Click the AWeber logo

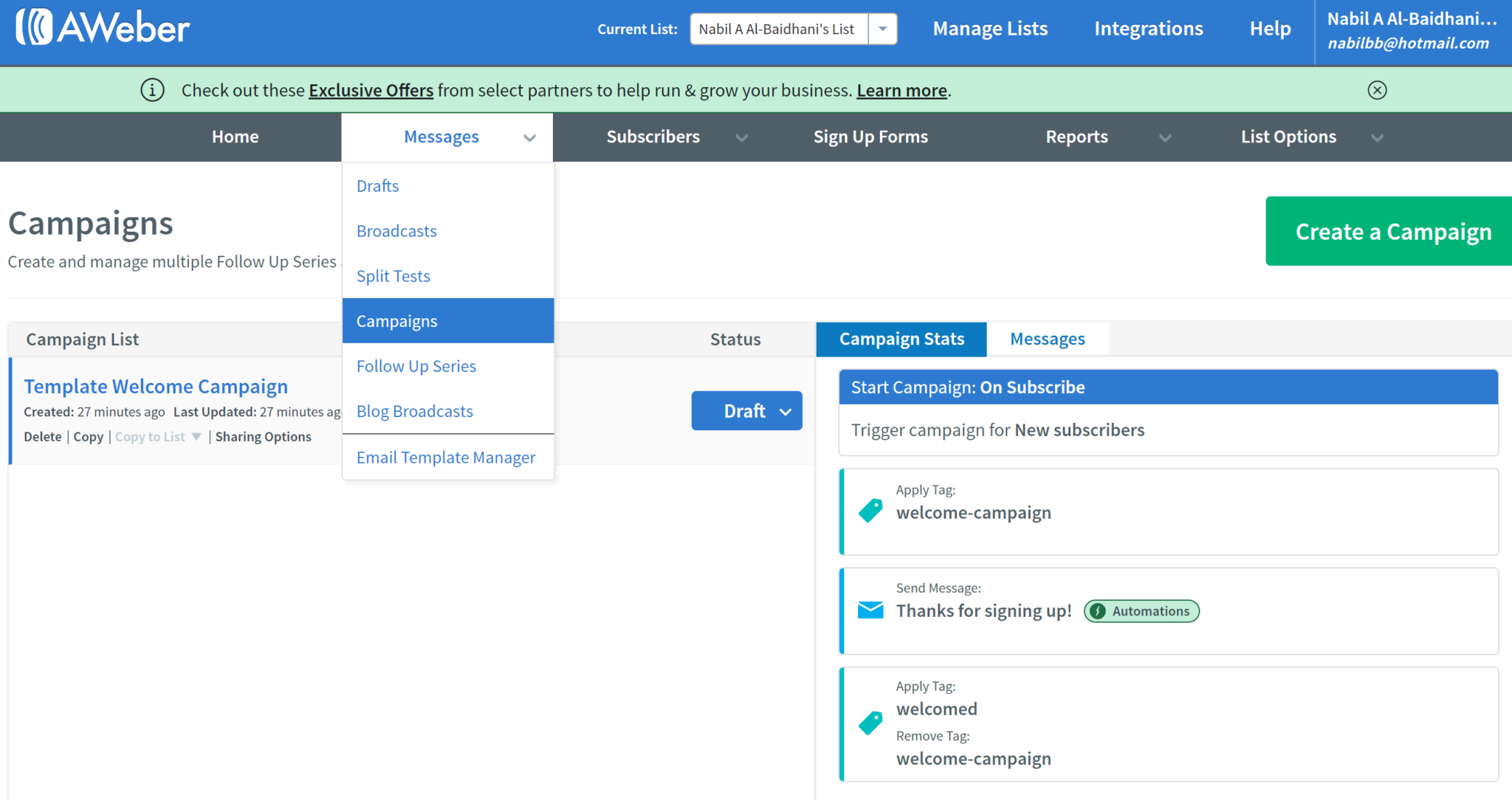(x=103, y=28)
